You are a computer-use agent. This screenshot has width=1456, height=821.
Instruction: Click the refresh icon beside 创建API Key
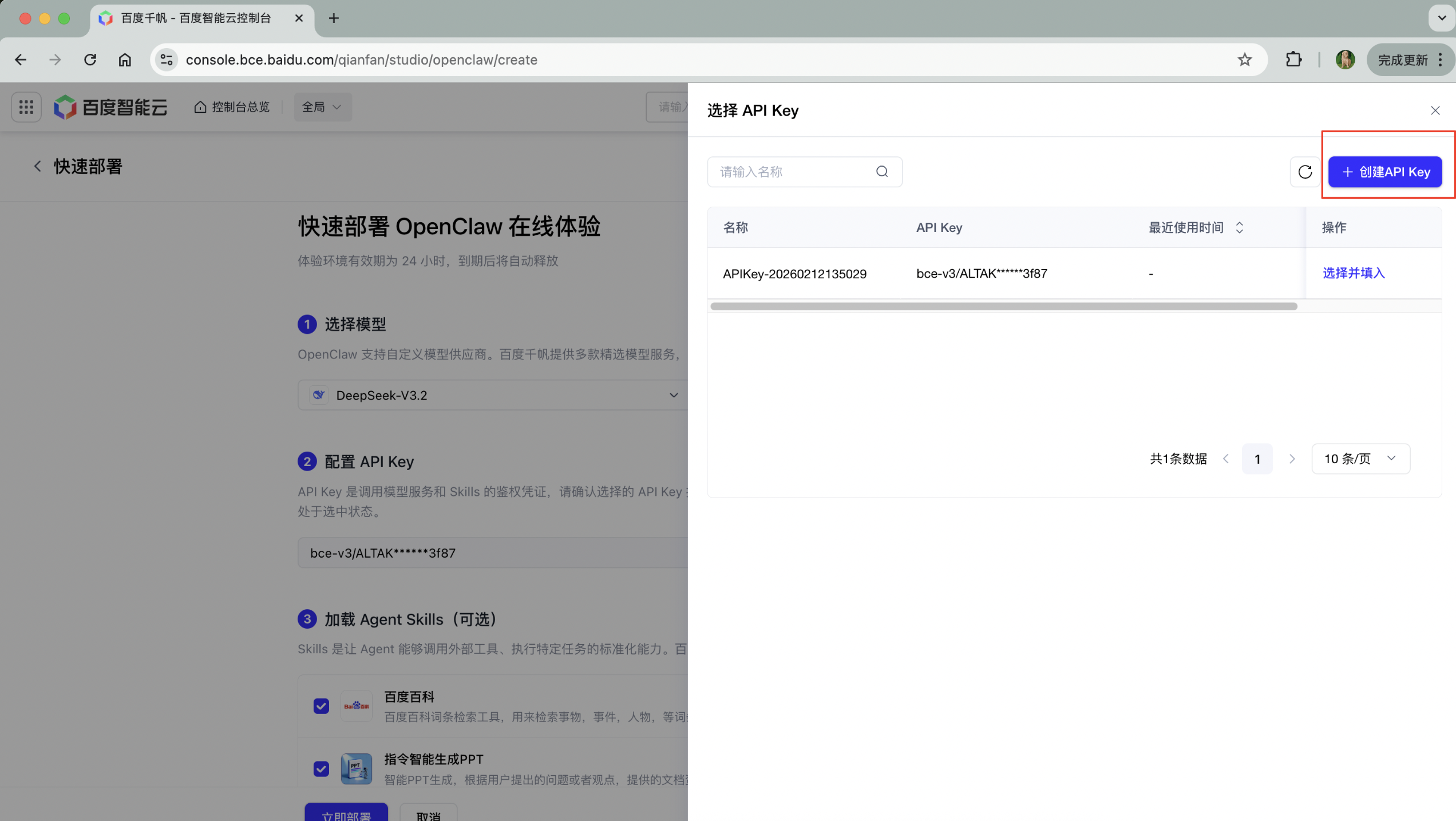pyautogui.click(x=1304, y=172)
